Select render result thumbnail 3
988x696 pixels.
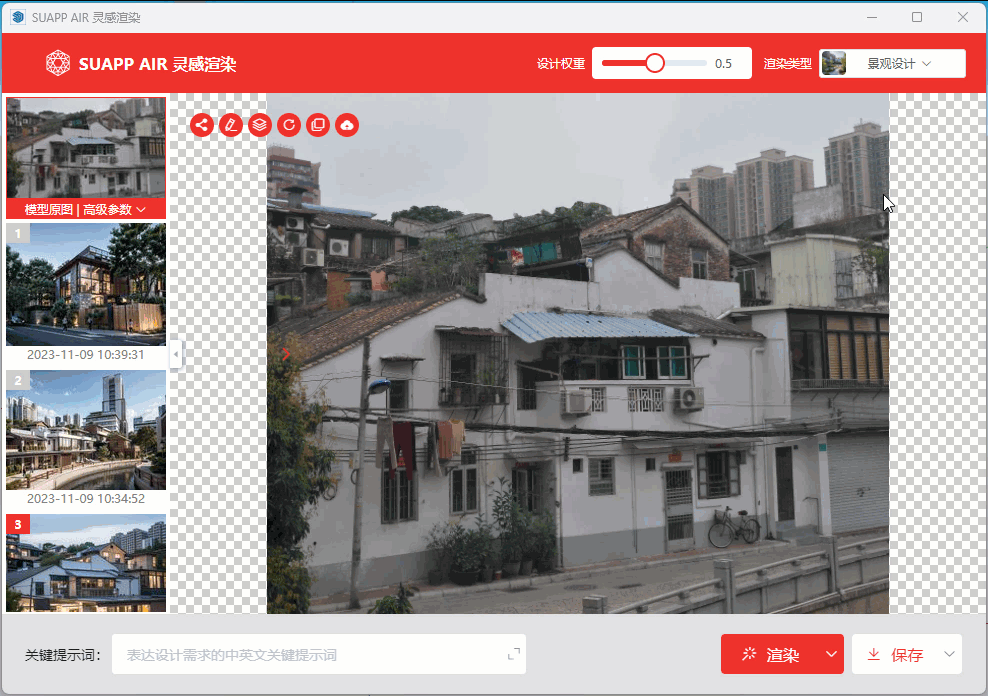point(86,563)
